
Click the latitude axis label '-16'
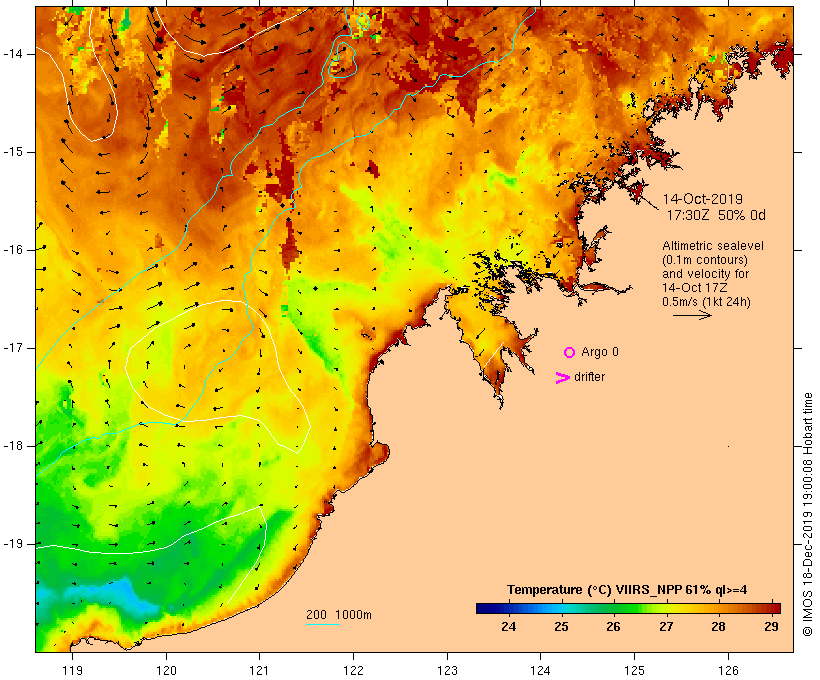[12, 250]
